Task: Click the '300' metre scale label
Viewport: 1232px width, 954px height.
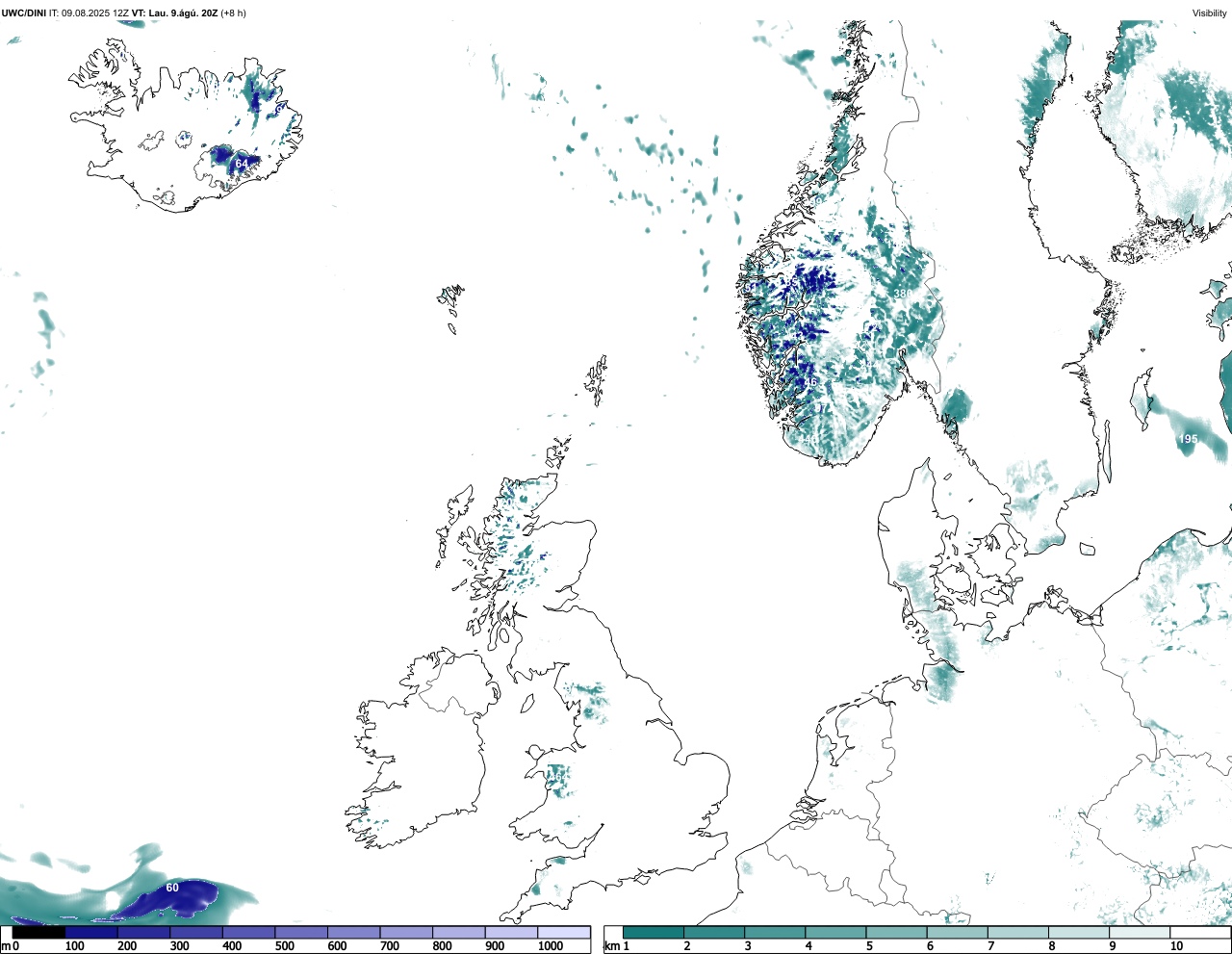Action: [179, 946]
